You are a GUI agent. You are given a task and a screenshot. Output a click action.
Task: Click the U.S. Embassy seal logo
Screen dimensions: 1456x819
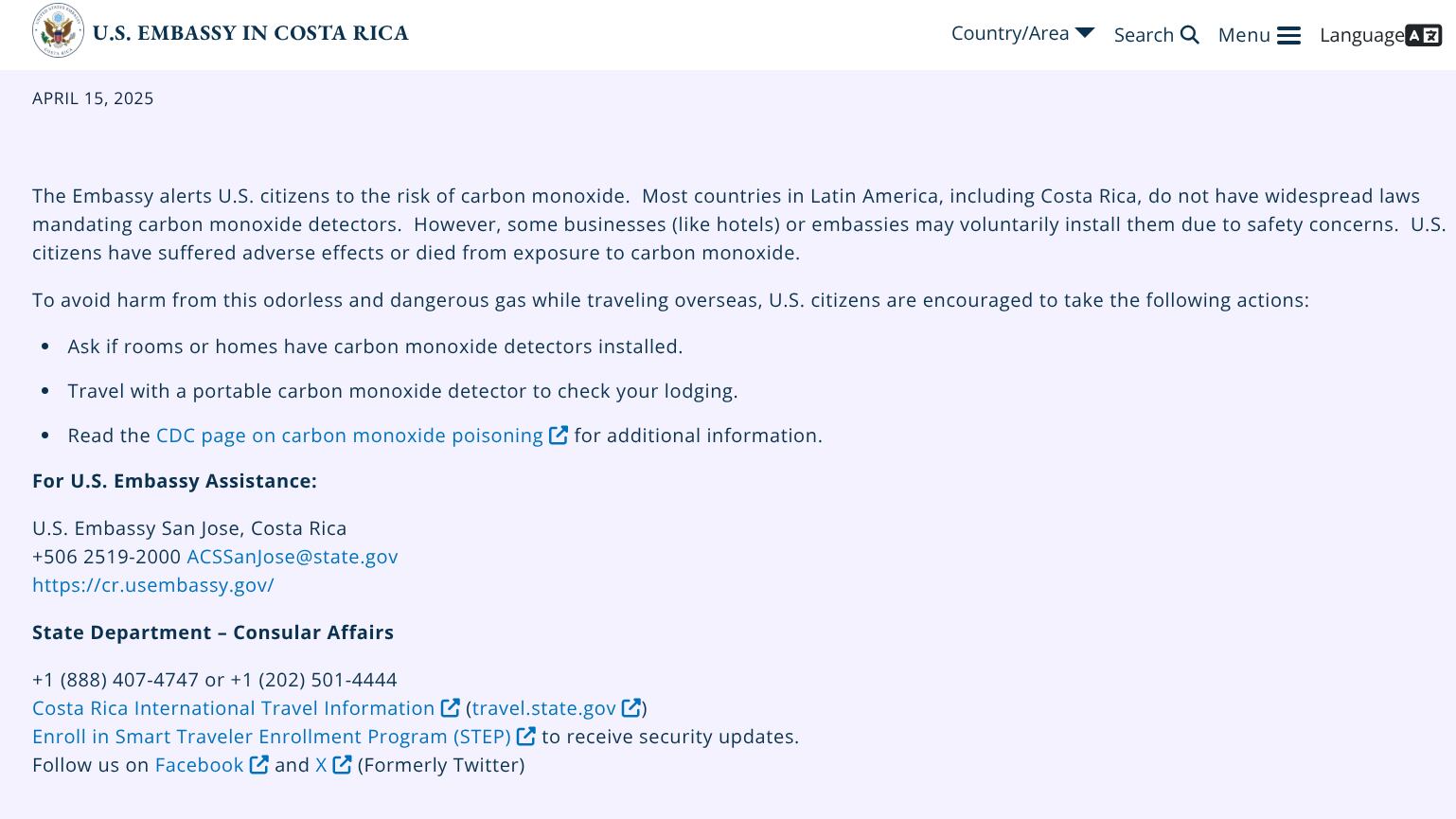click(58, 31)
